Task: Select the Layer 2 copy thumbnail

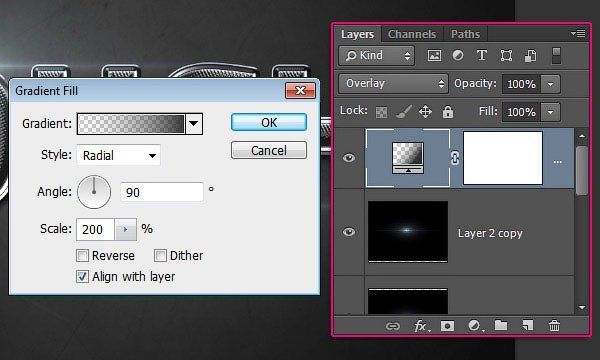Action: point(408,232)
